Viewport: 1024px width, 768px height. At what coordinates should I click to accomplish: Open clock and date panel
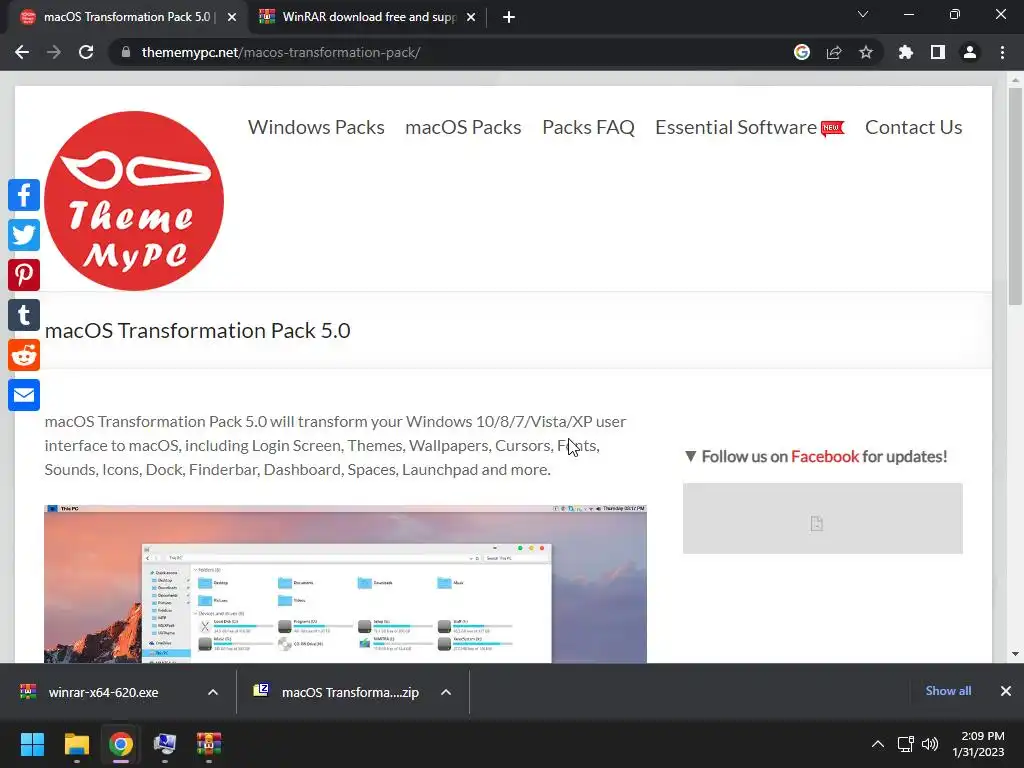pyautogui.click(x=978, y=744)
